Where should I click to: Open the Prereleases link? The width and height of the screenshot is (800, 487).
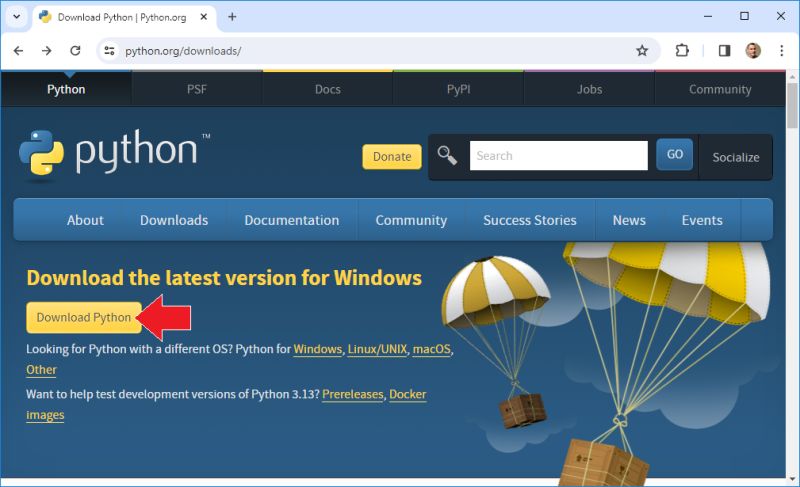click(x=353, y=394)
